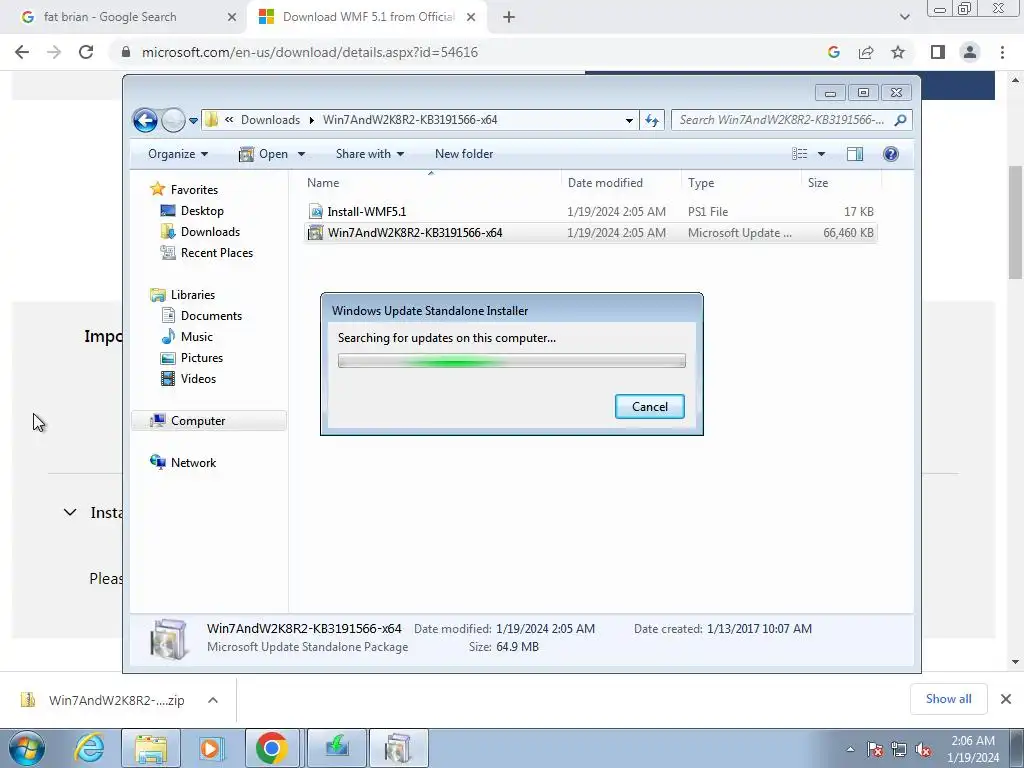Screen dimensions: 1024x768
Task: Open a new Chrome tab
Action: click(509, 17)
